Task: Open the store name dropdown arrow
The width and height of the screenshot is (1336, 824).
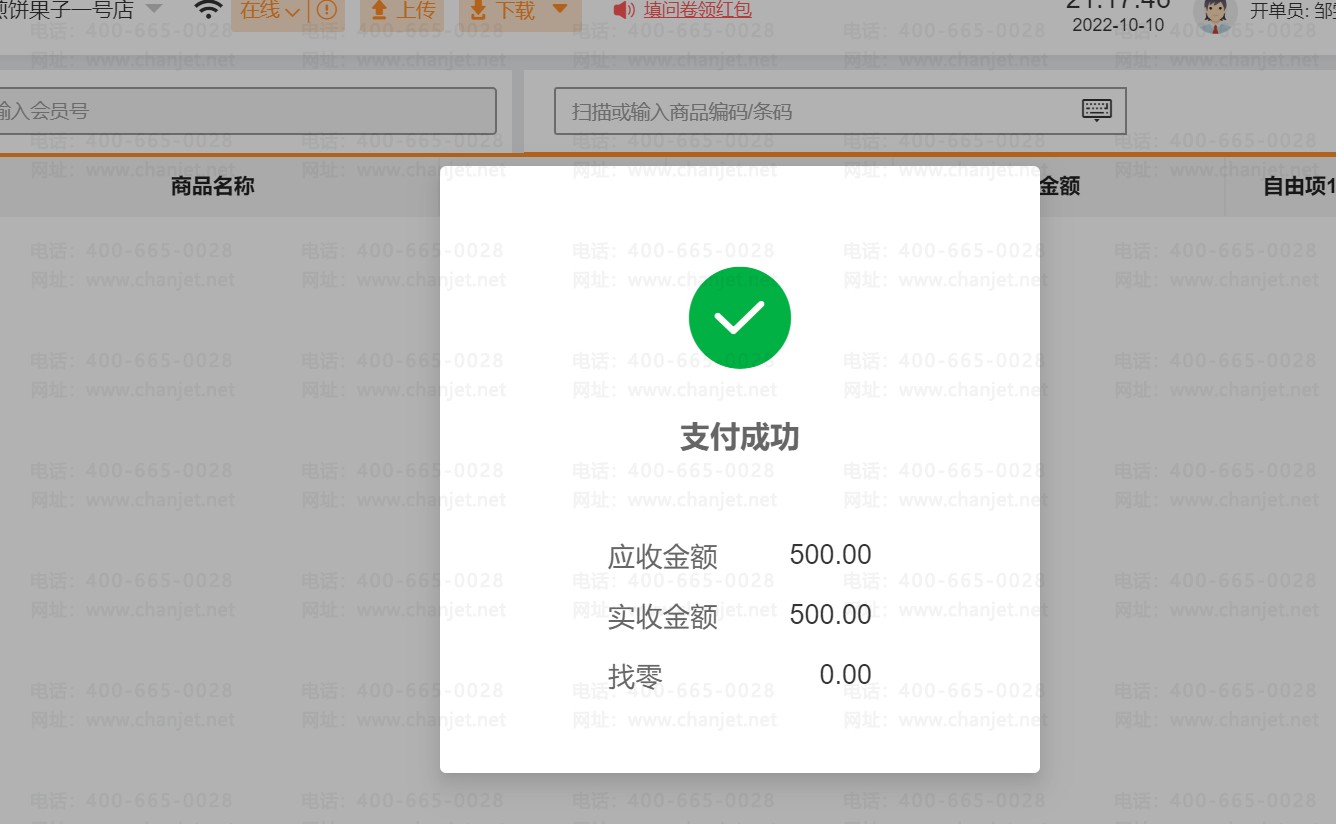Action: (x=153, y=9)
